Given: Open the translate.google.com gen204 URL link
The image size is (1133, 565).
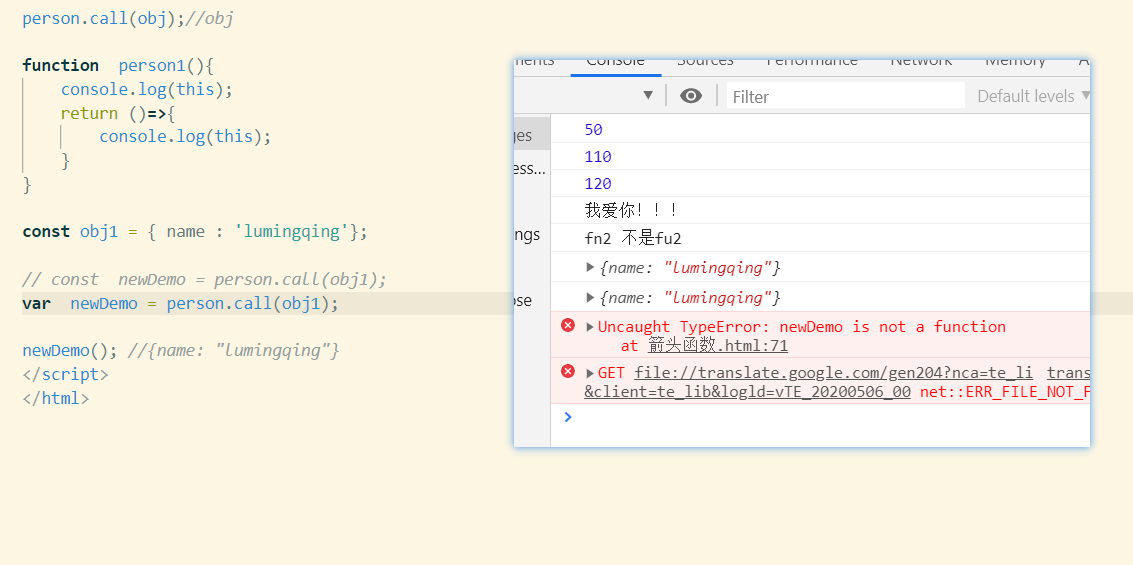Looking at the screenshot, I should pyautogui.click(x=834, y=374).
